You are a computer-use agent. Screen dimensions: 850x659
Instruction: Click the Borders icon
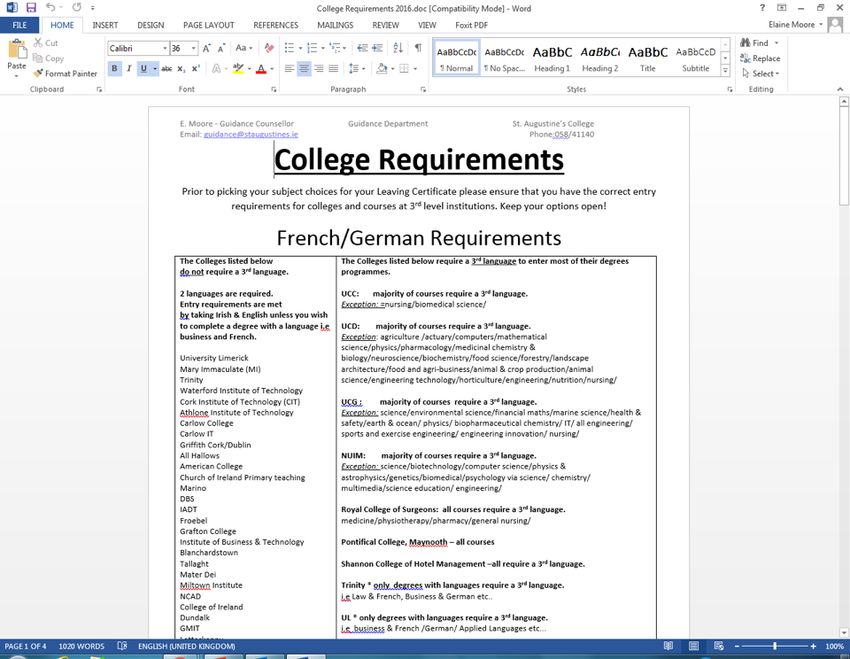point(404,68)
